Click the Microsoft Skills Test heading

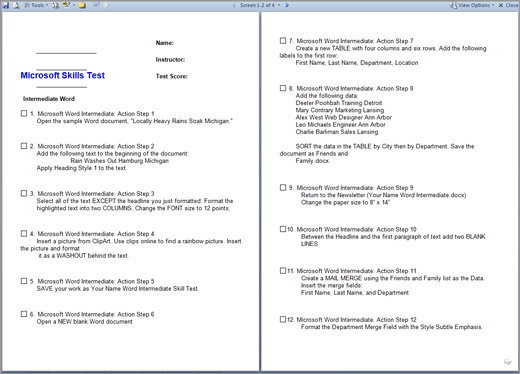coord(63,75)
